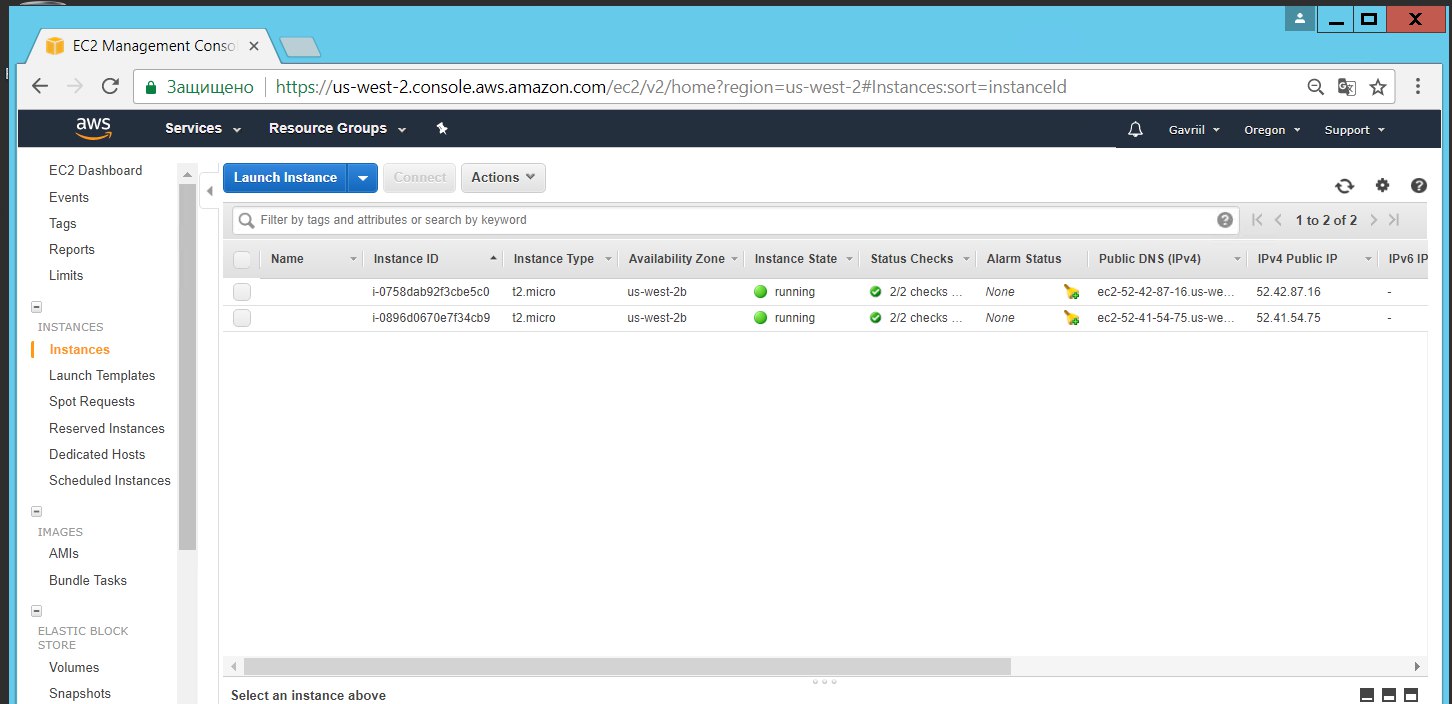
Task: Expand the Launch Instance dropdown arrow
Action: [x=362, y=178]
